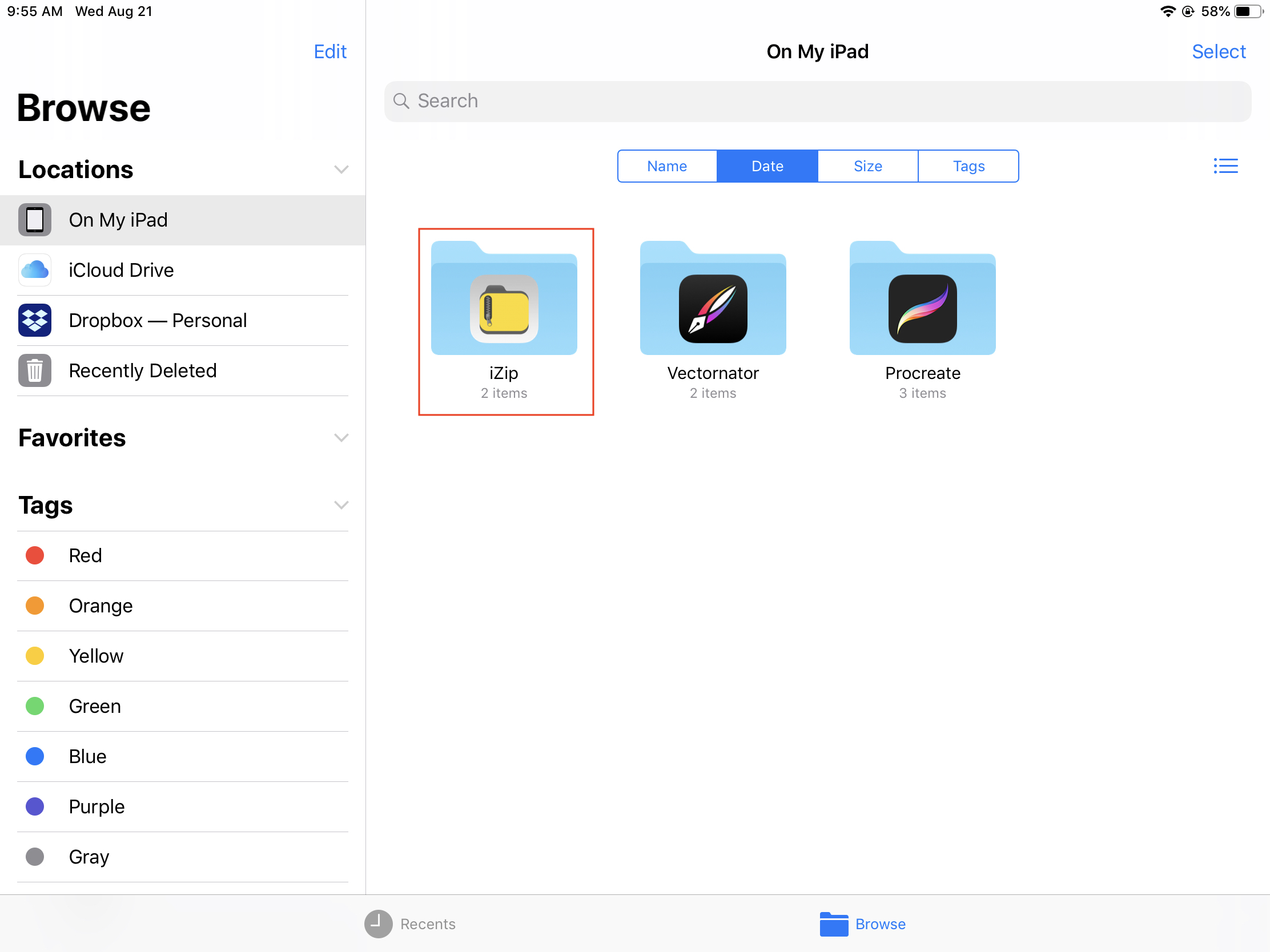Viewport: 1270px width, 952px height.
Task: Click the iCloud Drive cloud icon
Action: click(34, 271)
